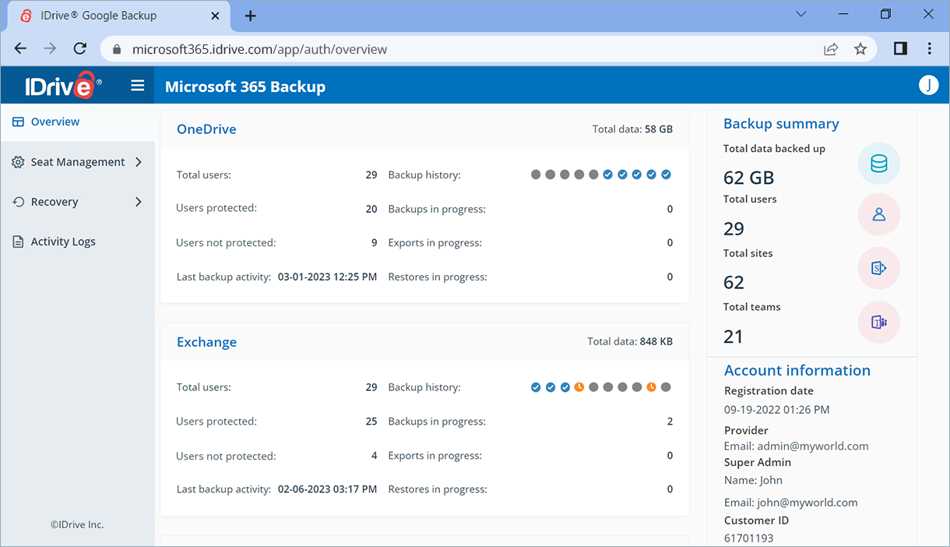Close the IDrive Google Backup tab
This screenshot has width=950, height=547.
pos(215,16)
